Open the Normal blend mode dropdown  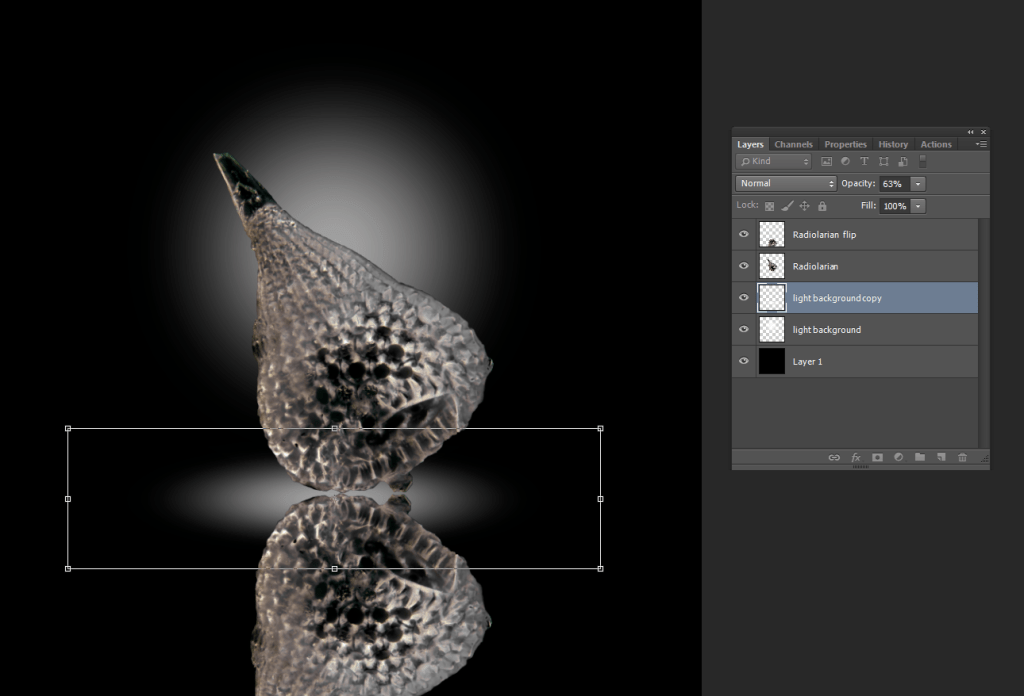[x=786, y=184]
